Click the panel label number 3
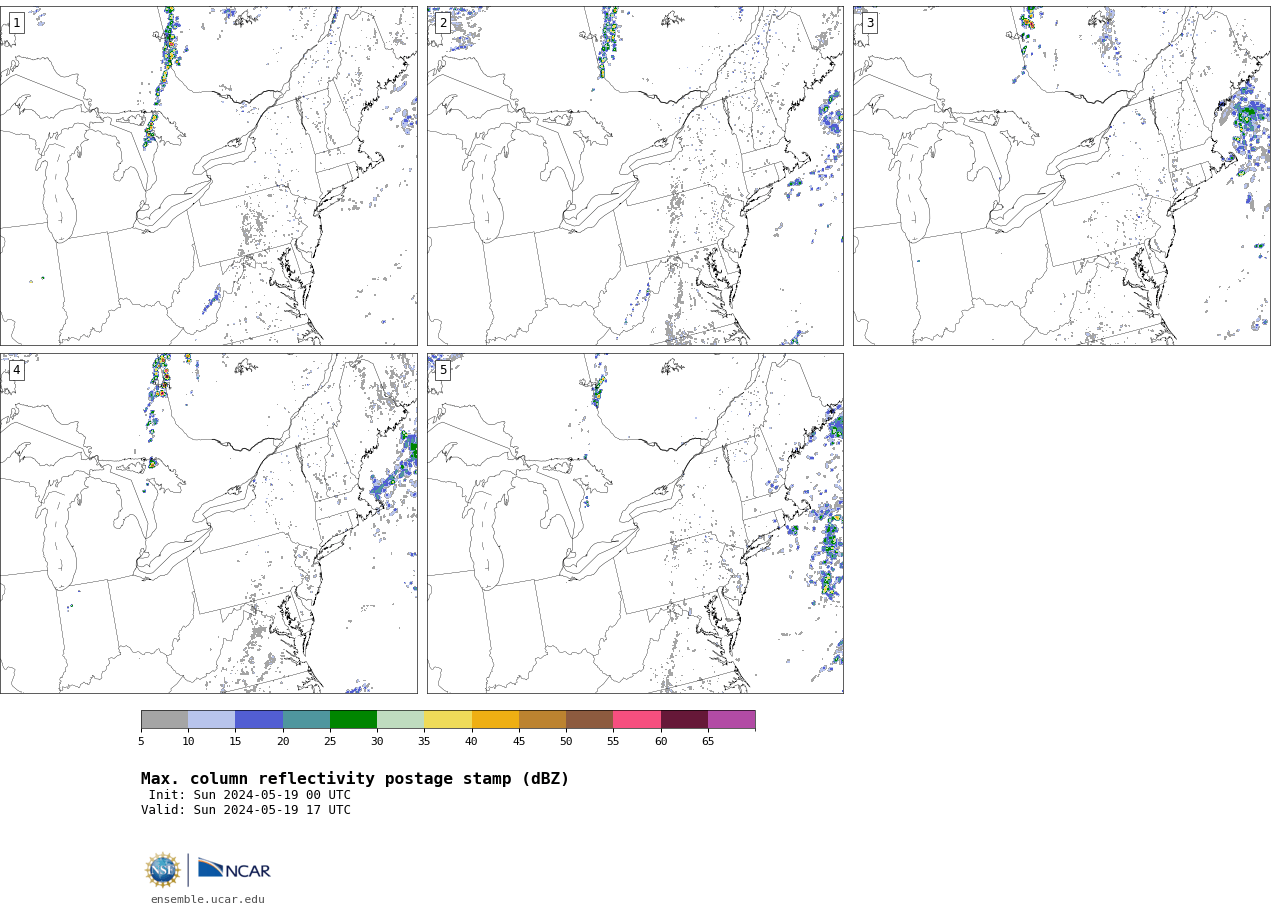The image size is (1280, 910). click(x=869, y=23)
